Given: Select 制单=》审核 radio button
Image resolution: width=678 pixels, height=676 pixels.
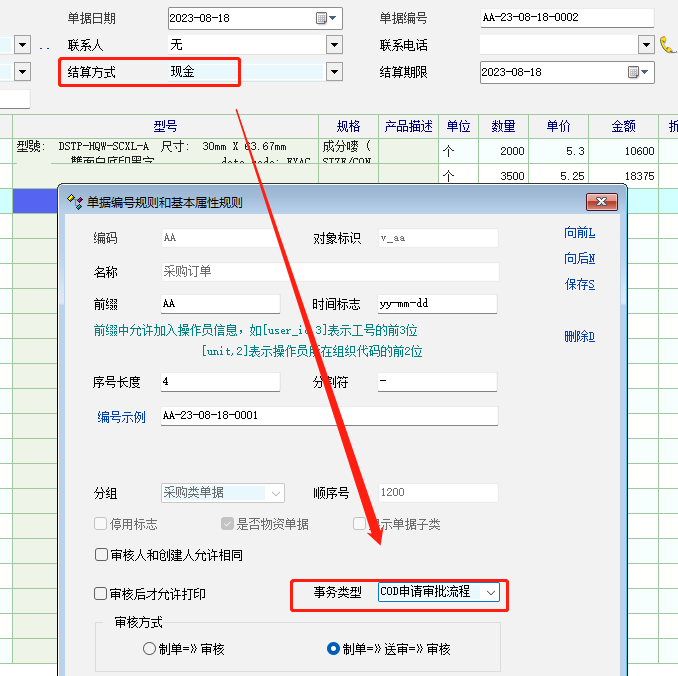Looking at the screenshot, I should click(x=149, y=649).
